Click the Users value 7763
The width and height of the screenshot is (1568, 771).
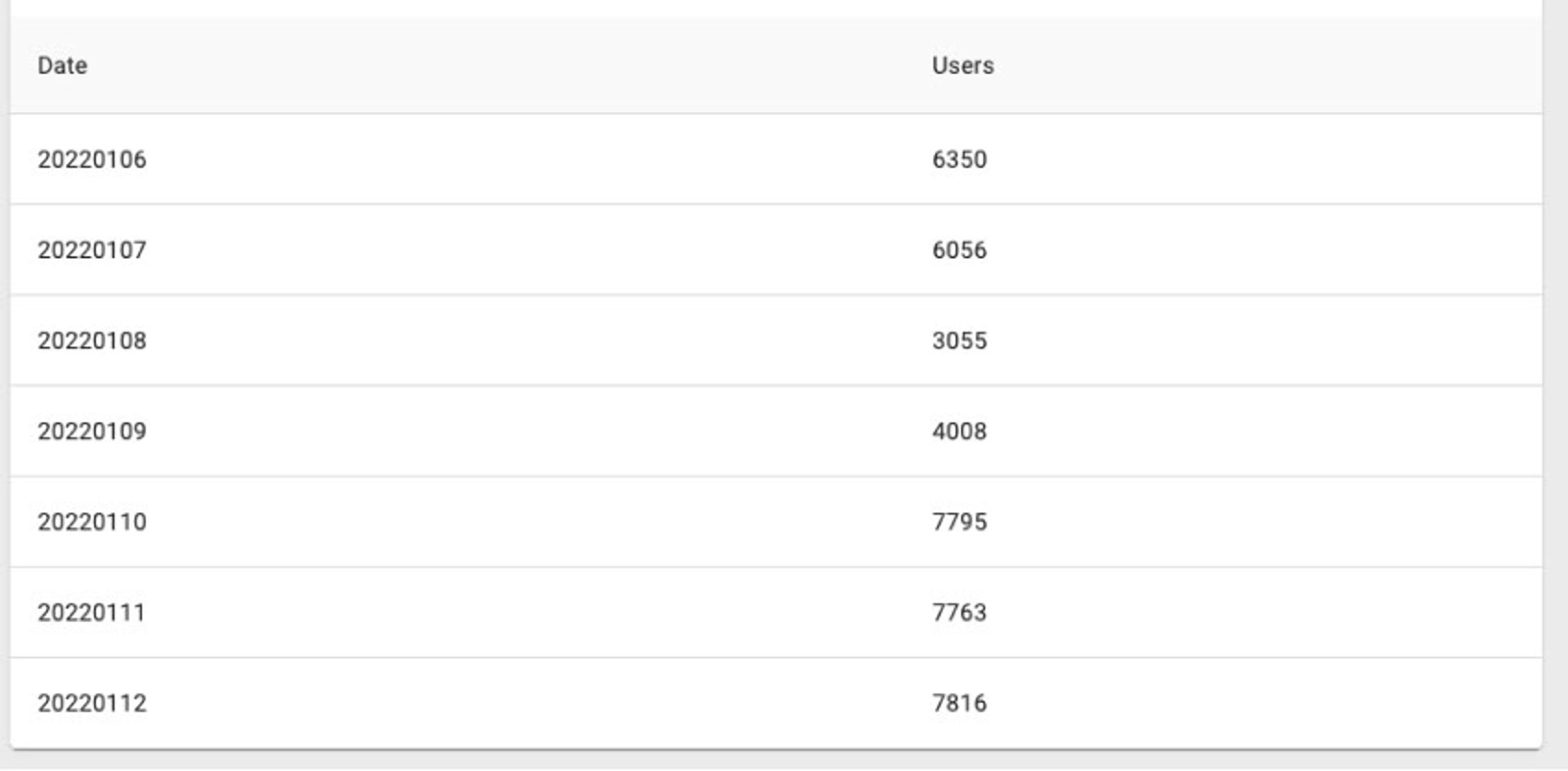(x=960, y=613)
